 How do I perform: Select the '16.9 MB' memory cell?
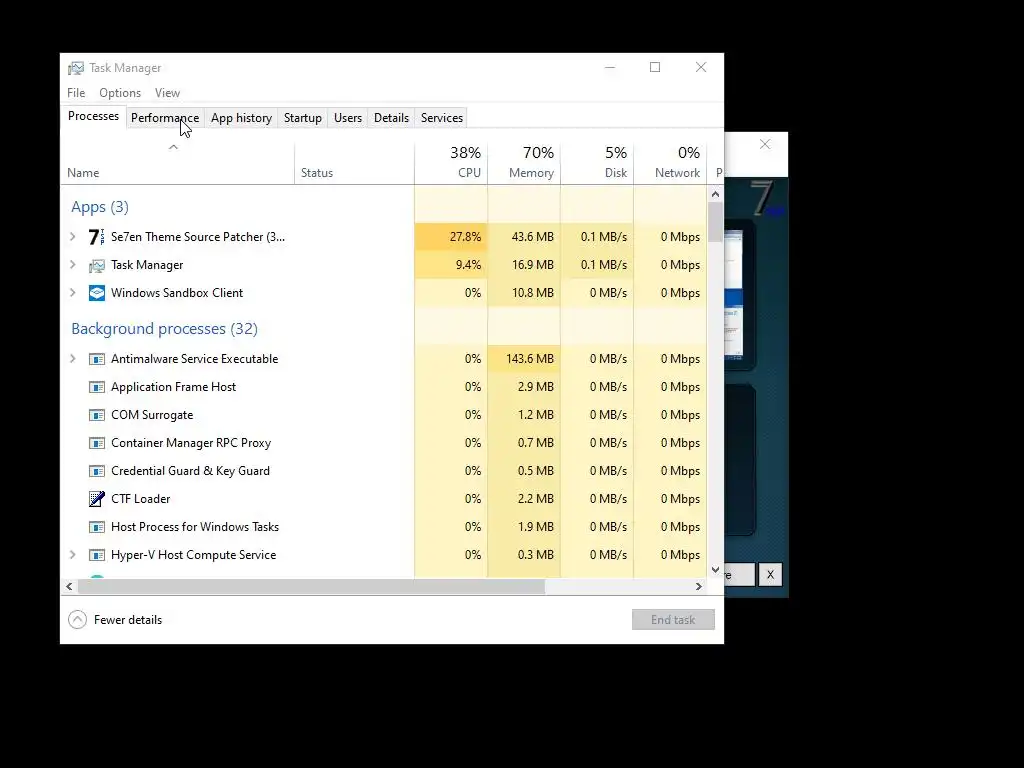524,264
